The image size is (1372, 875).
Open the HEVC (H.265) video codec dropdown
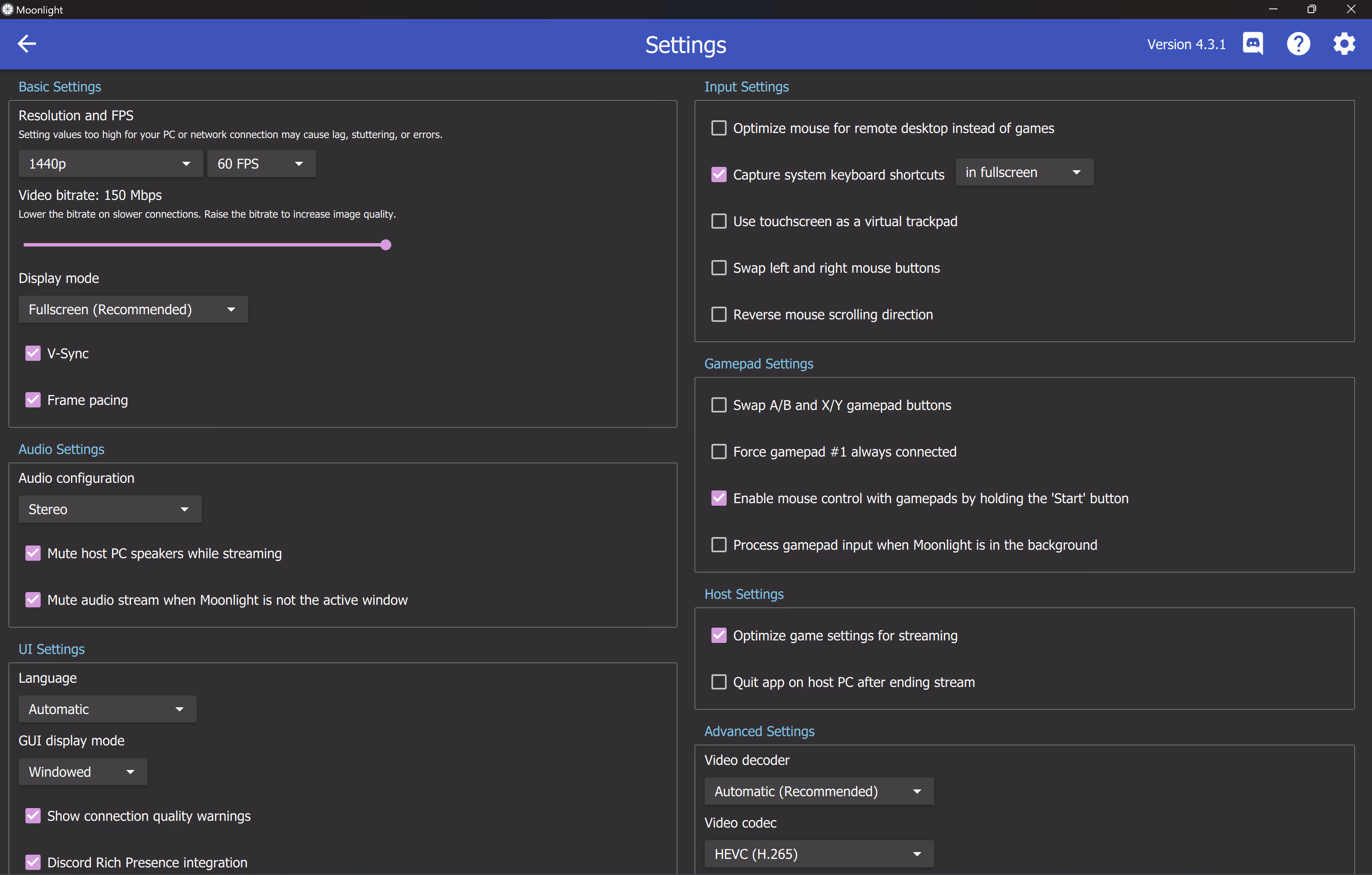(818, 854)
